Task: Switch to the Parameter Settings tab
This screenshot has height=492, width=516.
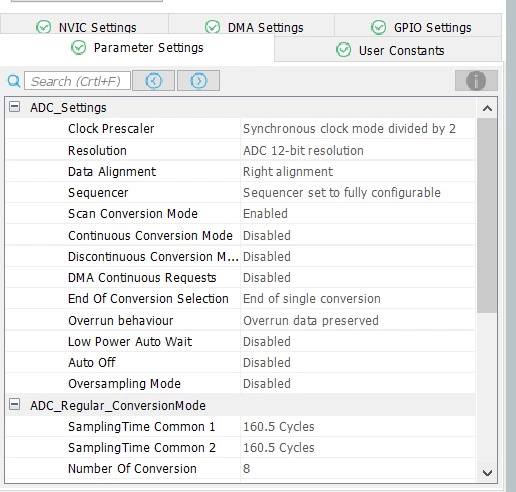Action: [x=137, y=48]
